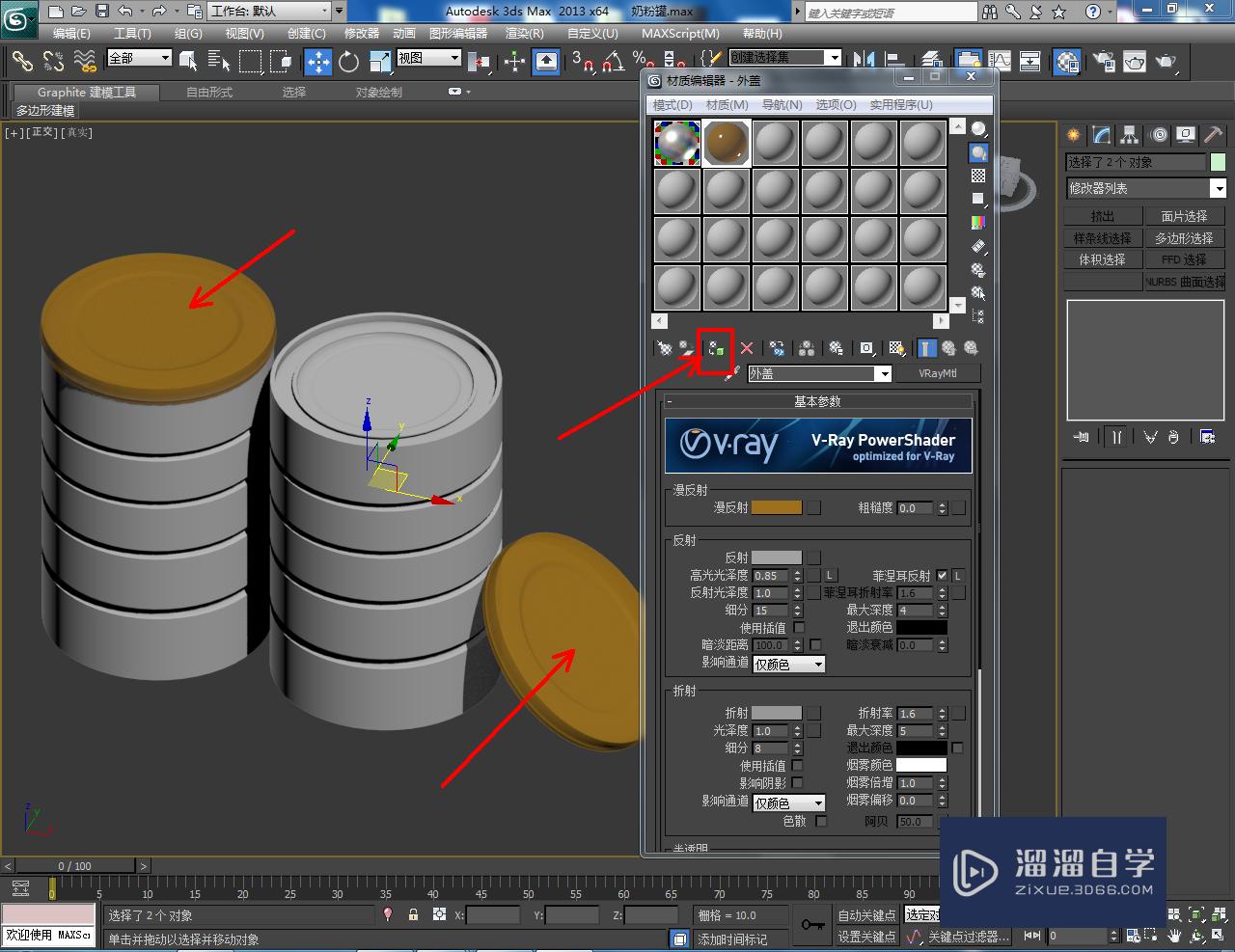Toggle the selection lock padlock icon
Viewport: 1235px width, 952px height.
point(413,914)
